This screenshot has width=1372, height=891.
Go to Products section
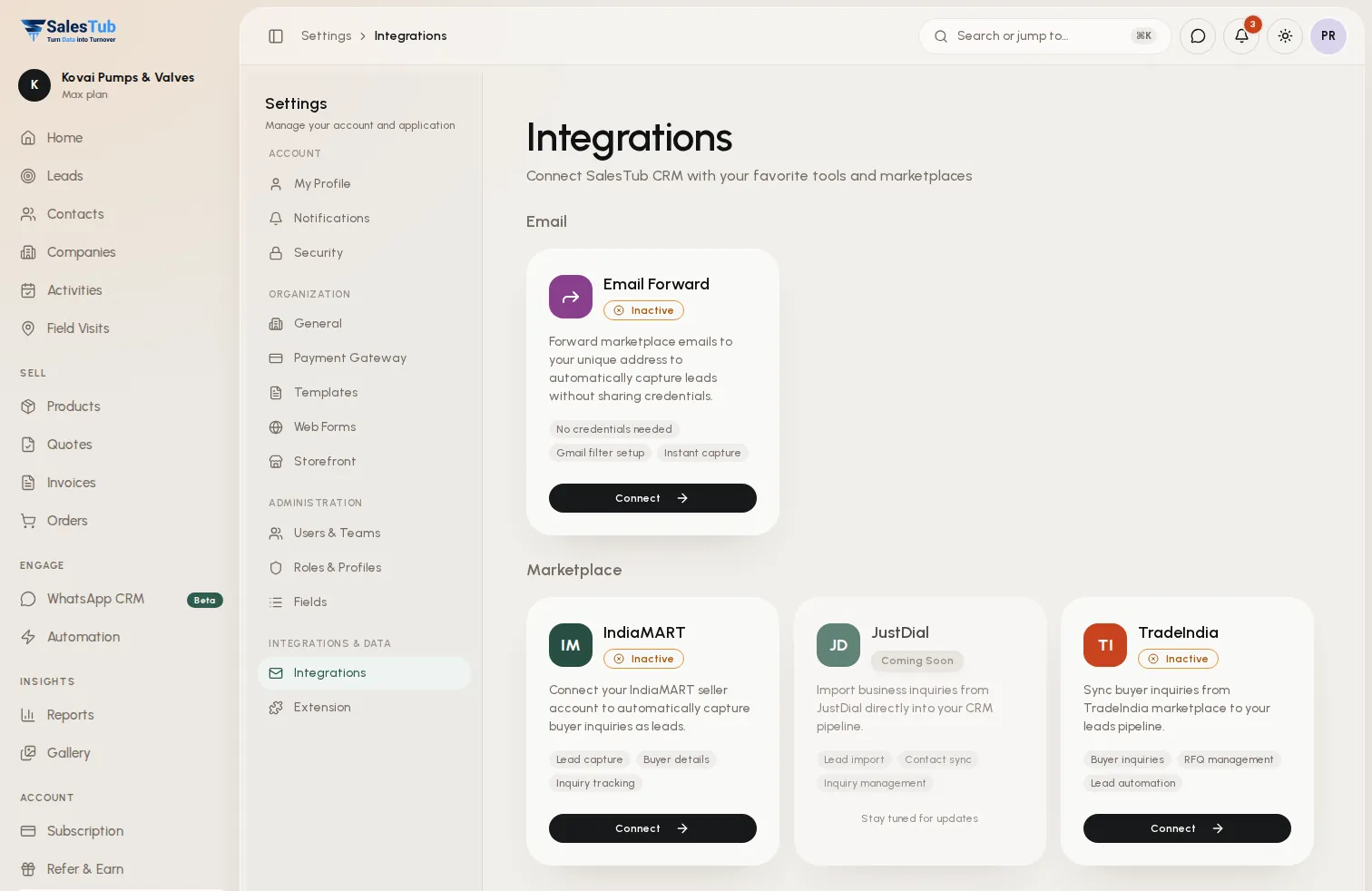click(120, 406)
